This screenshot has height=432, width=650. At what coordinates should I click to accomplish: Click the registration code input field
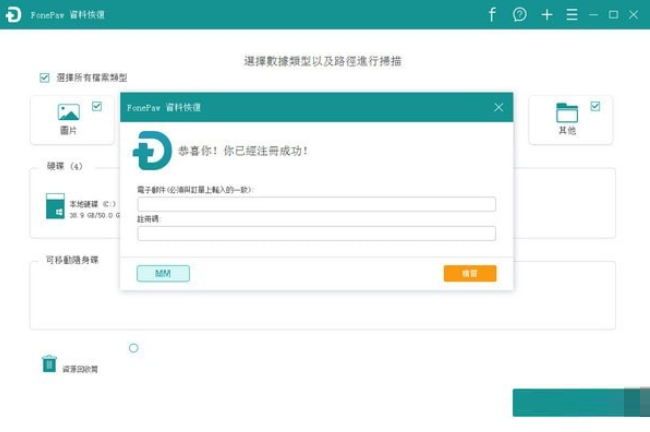tap(317, 233)
